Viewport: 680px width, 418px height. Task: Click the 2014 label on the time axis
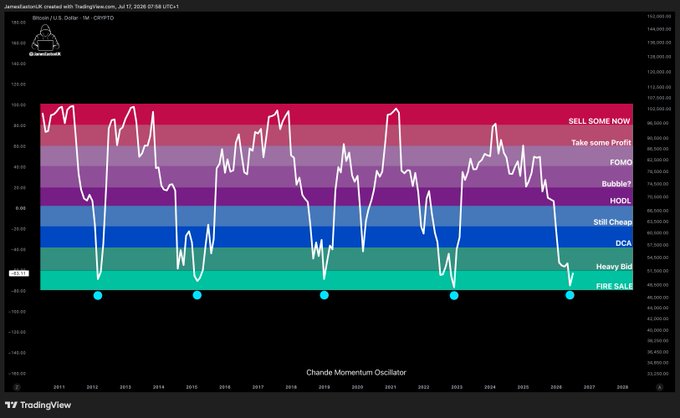158,387
